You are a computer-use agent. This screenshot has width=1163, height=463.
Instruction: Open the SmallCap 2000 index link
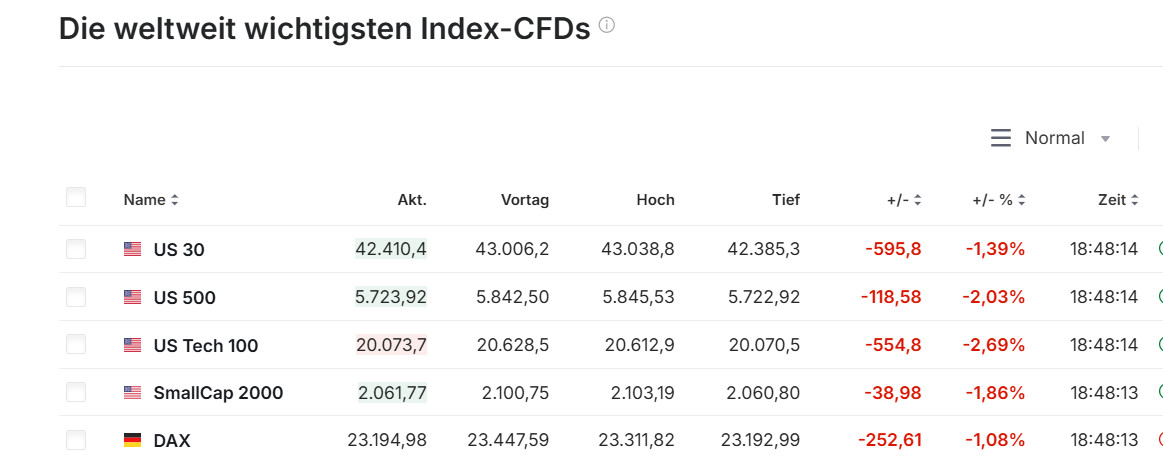218,393
